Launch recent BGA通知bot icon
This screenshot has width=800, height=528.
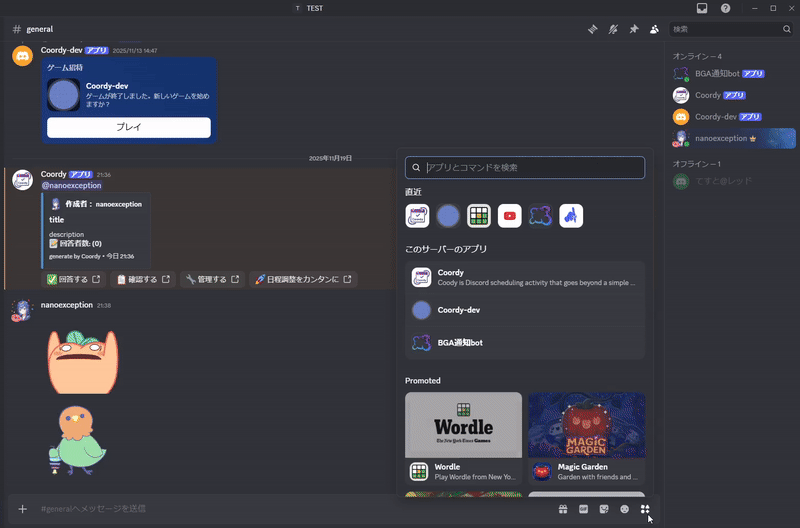coord(540,216)
